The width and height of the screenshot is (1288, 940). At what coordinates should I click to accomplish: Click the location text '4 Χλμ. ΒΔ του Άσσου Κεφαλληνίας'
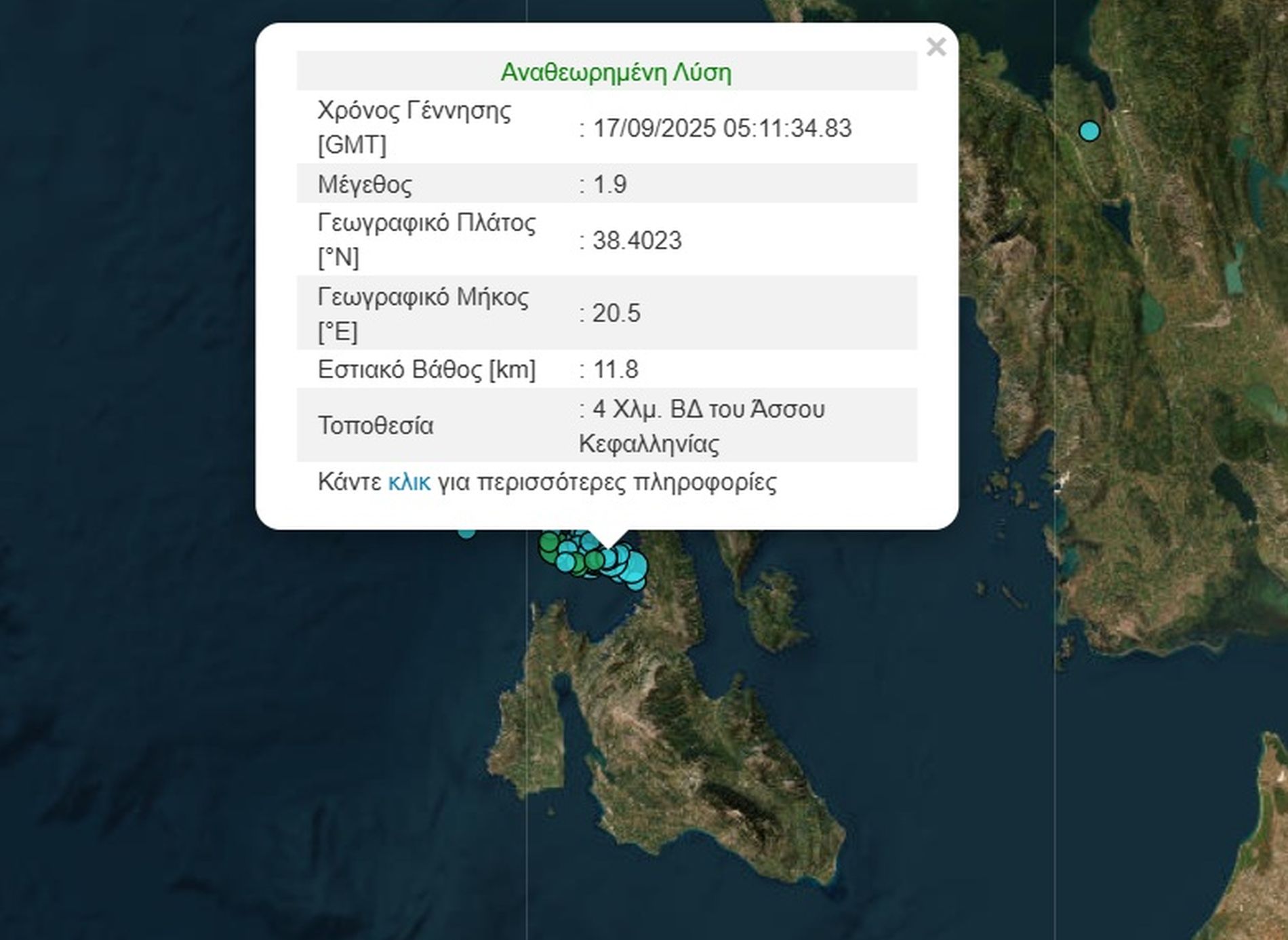(x=702, y=427)
